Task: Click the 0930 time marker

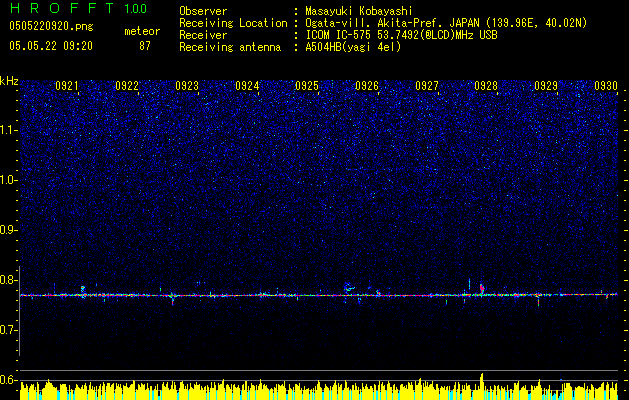Action: [606, 85]
